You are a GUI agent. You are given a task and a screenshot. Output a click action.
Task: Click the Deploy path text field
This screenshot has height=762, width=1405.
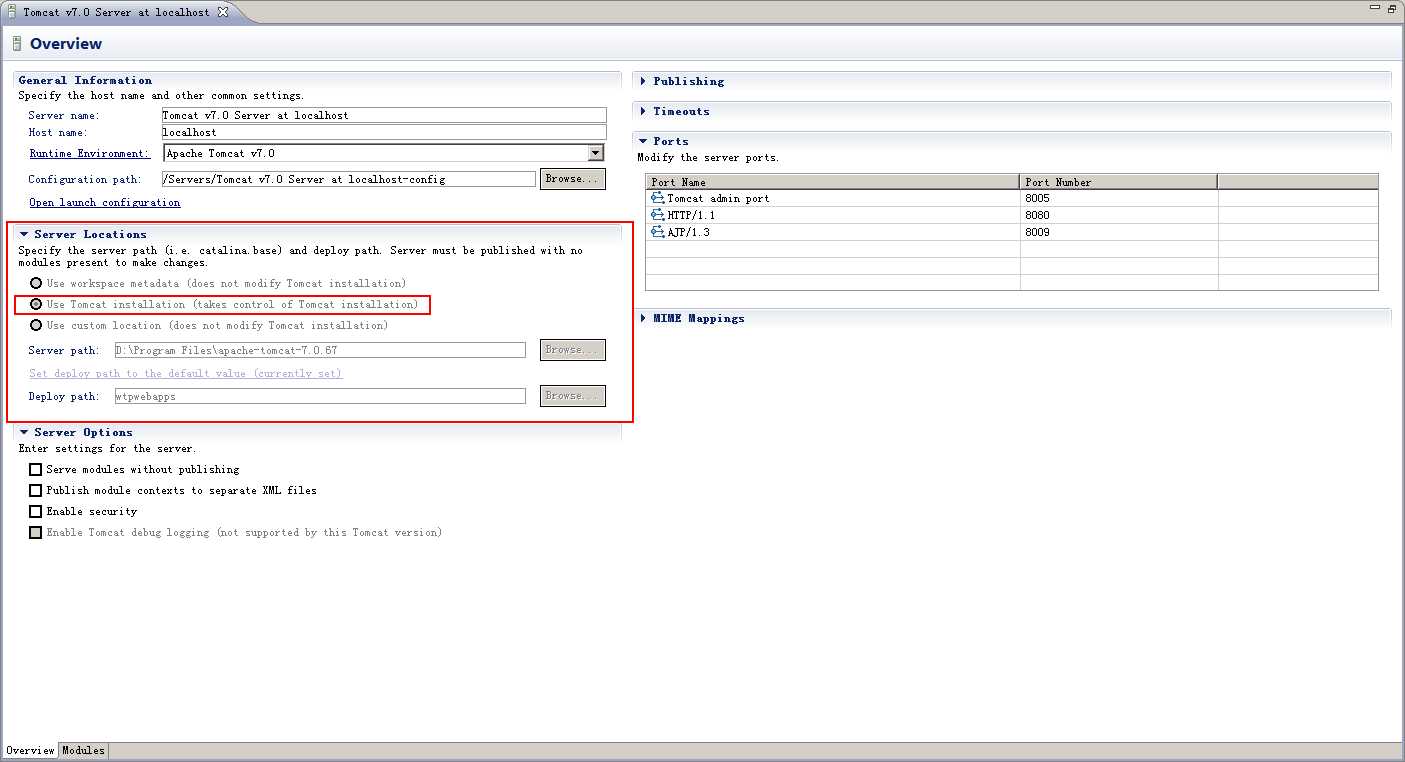tap(320, 396)
